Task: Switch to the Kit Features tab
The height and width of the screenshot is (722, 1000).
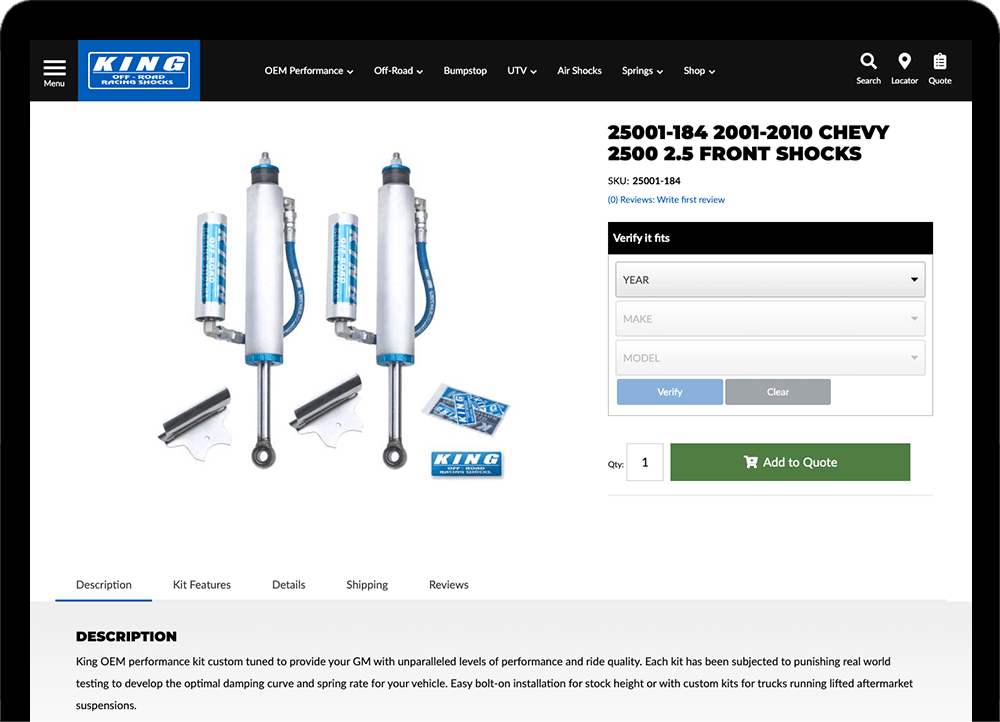Action: [x=202, y=584]
